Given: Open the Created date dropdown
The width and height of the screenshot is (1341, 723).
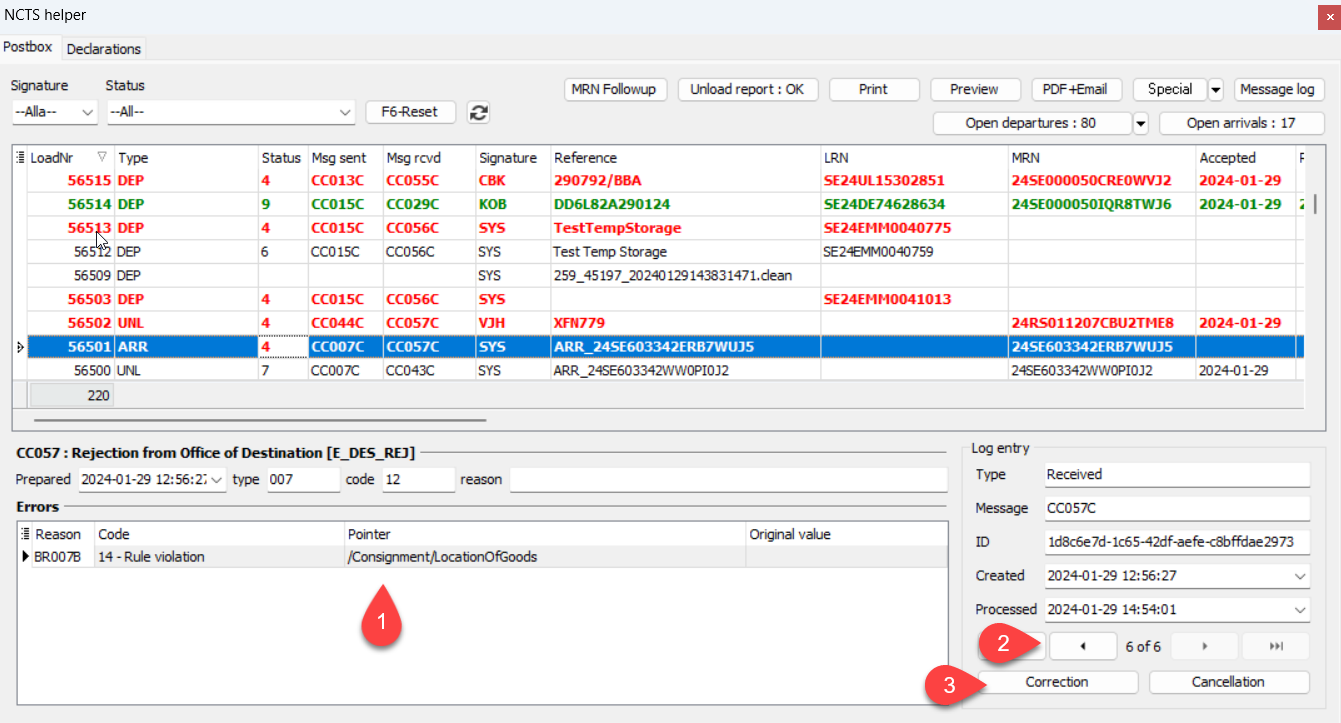Looking at the screenshot, I should point(1299,576).
